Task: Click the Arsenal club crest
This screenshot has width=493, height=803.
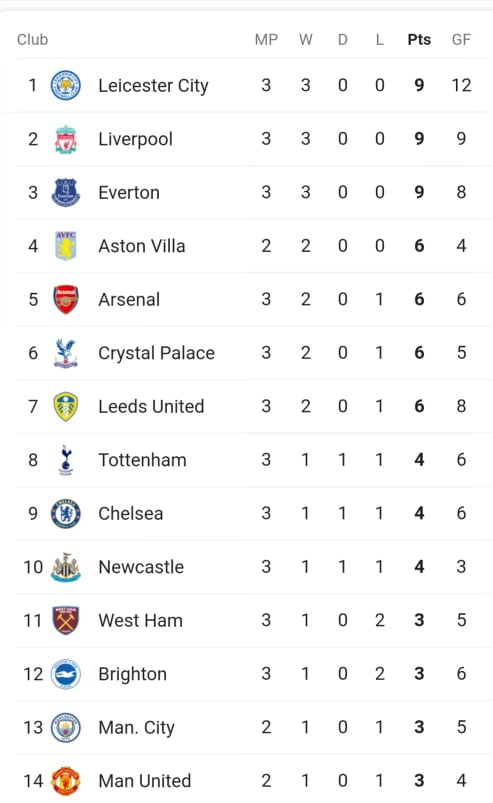Action: (x=66, y=300)
